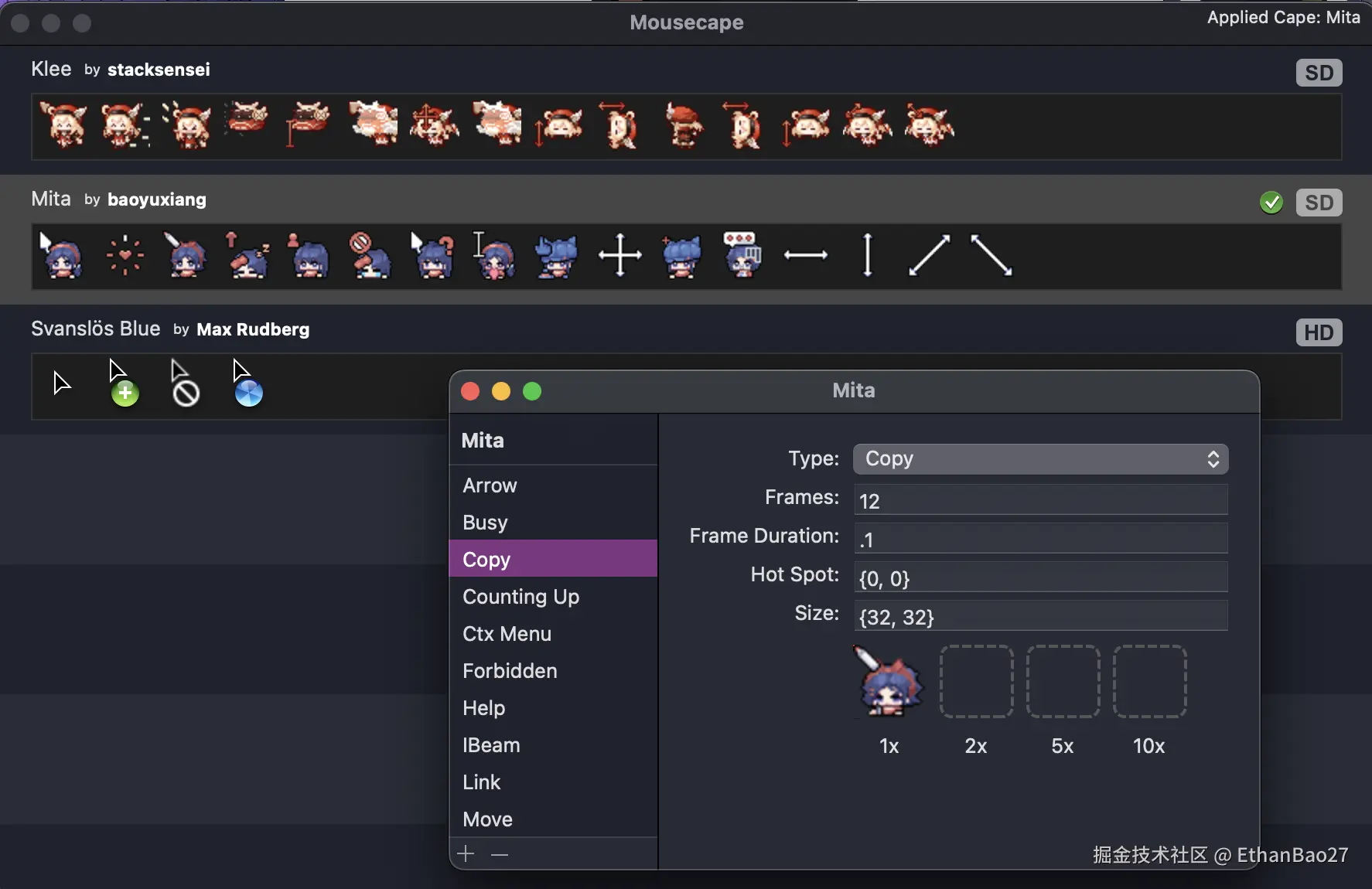This screenshot has width=1372, height=889.
Task: Select Svanslös Blue arrow with blue beach ball
Action: pyautogui.click(x=247, y=383)
